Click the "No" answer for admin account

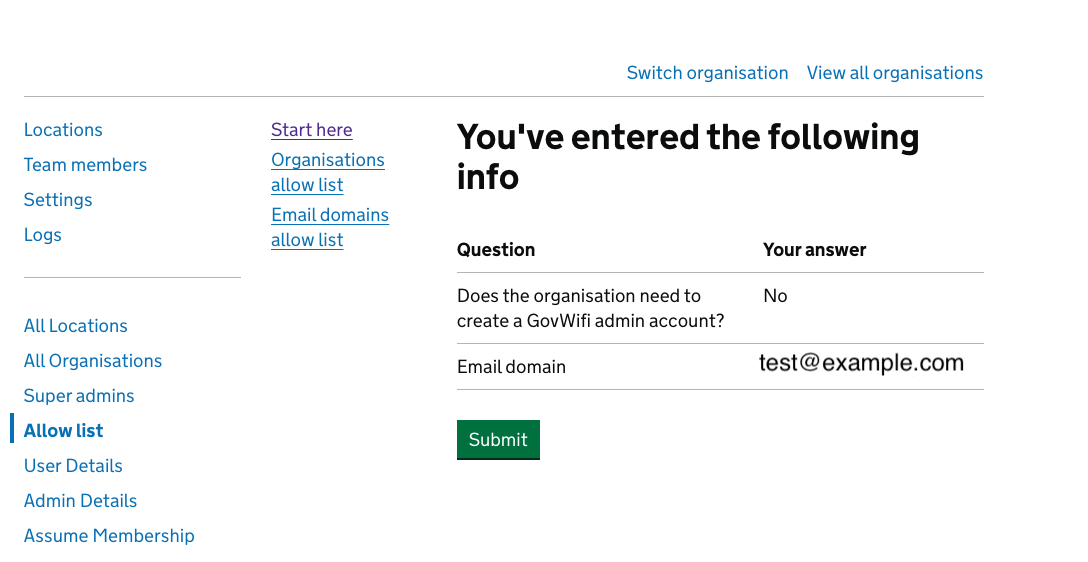(775, 296)
